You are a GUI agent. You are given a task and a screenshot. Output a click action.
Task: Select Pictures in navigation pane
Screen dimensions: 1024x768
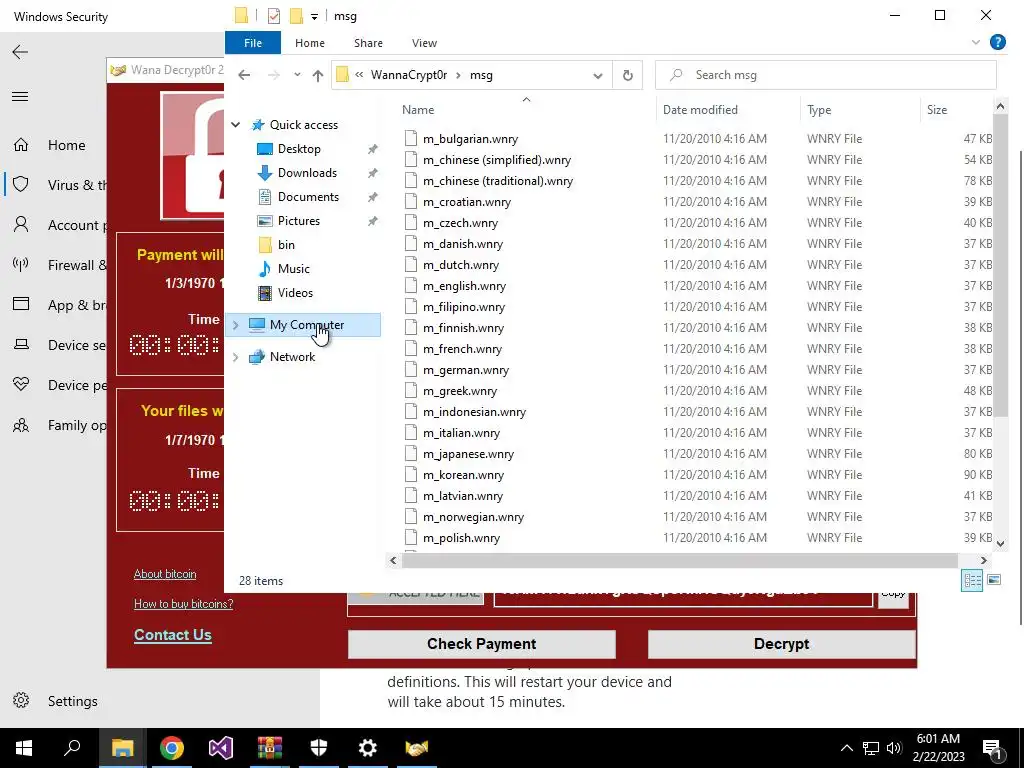[298, 221]
